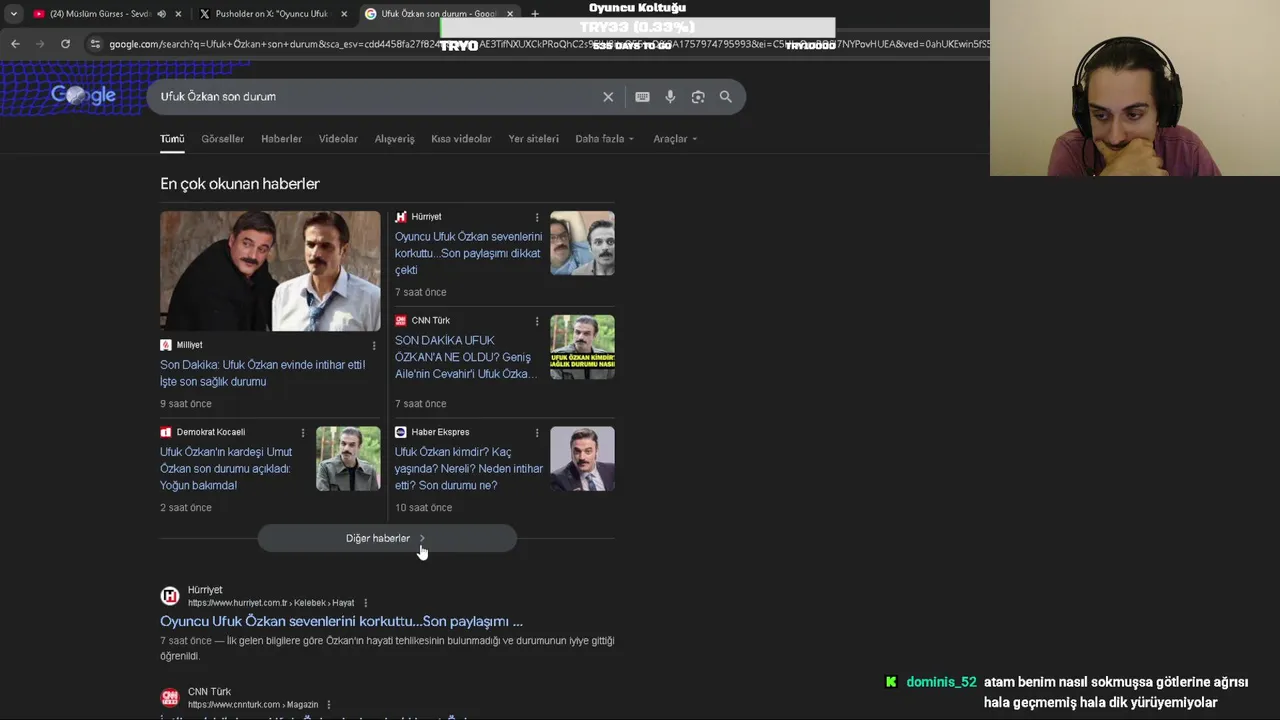1280x720 pixels.
Task: Click inside the Google search input field
Action: [x=375, y=97]
